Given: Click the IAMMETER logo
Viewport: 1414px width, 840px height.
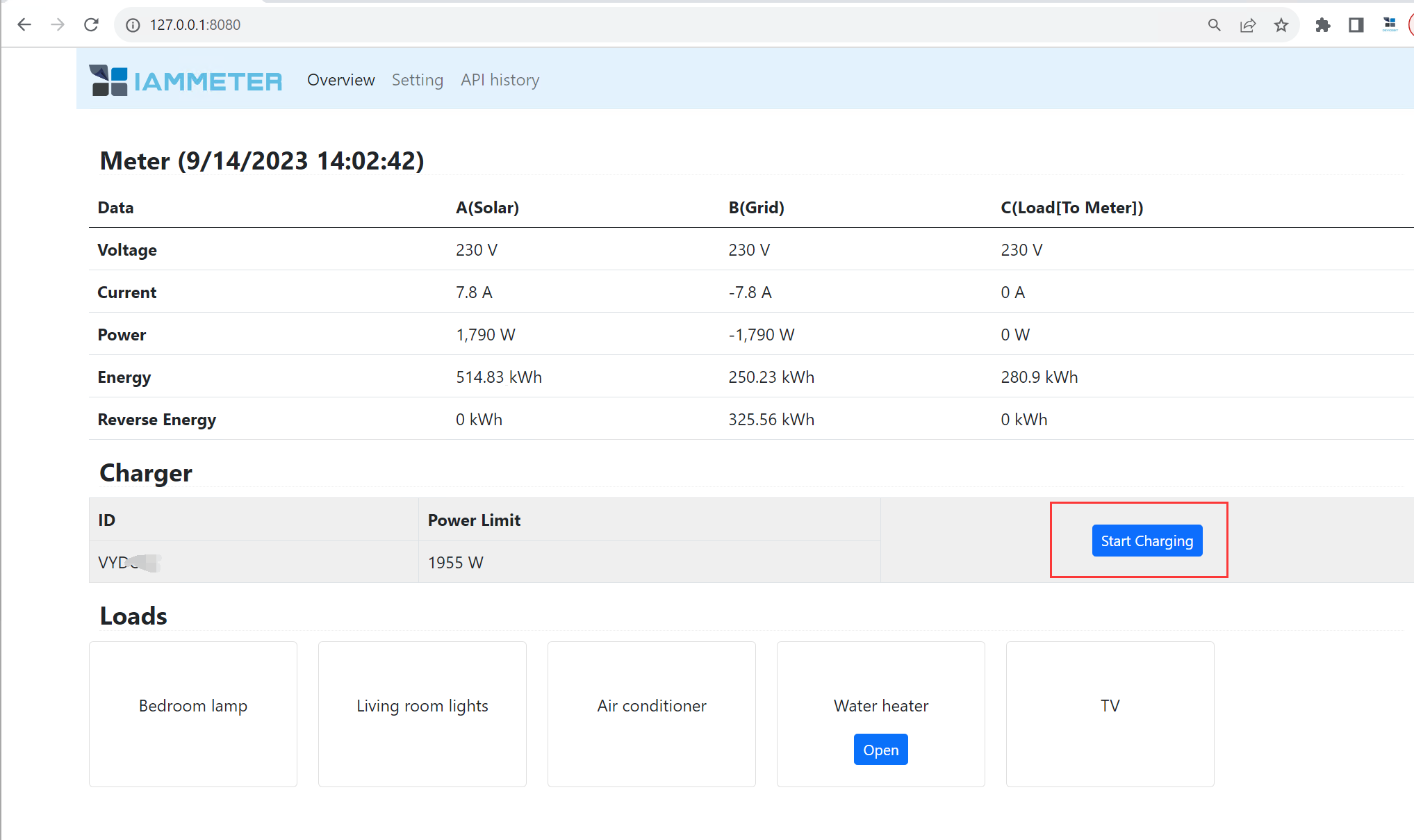Looking at the screenshot, I should (186, 81).
